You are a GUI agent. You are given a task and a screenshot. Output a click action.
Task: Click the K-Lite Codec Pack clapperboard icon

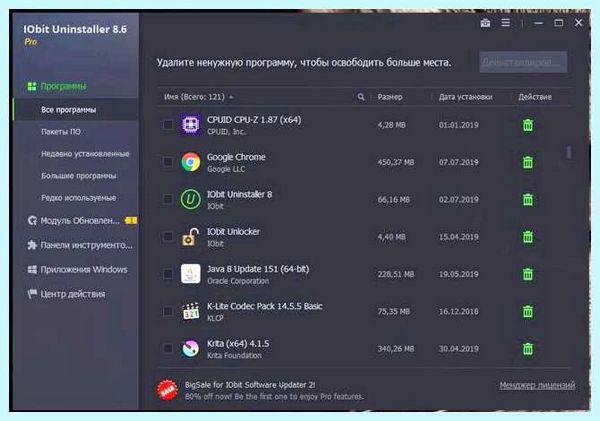[x=191, y=311]
